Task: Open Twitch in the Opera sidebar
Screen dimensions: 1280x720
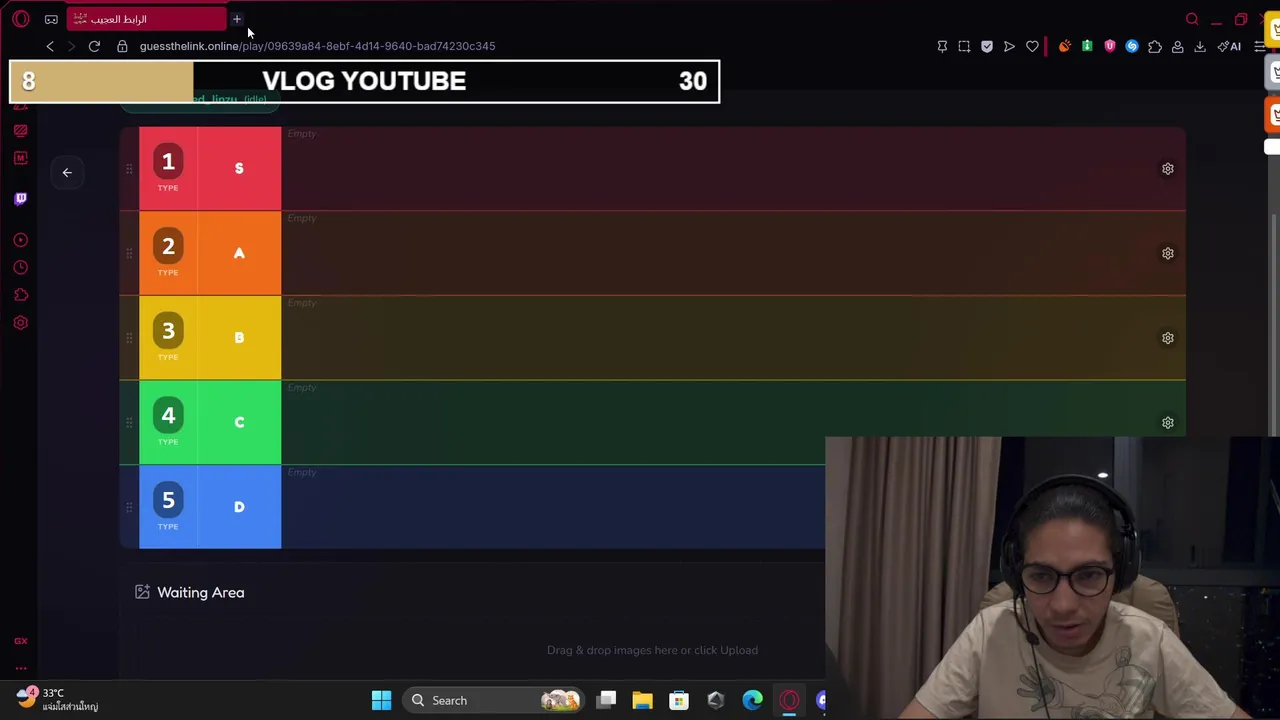Action: tap(21, 198)
